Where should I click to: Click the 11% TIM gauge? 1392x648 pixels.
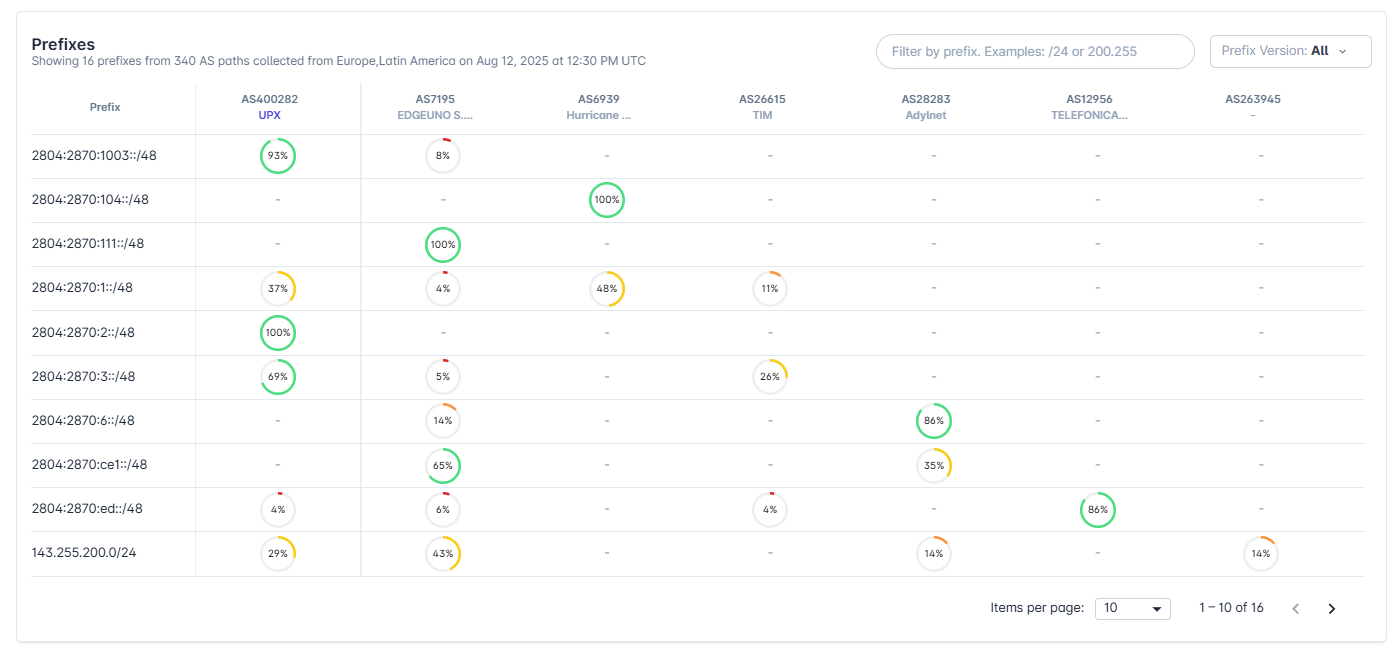point(770,288)
